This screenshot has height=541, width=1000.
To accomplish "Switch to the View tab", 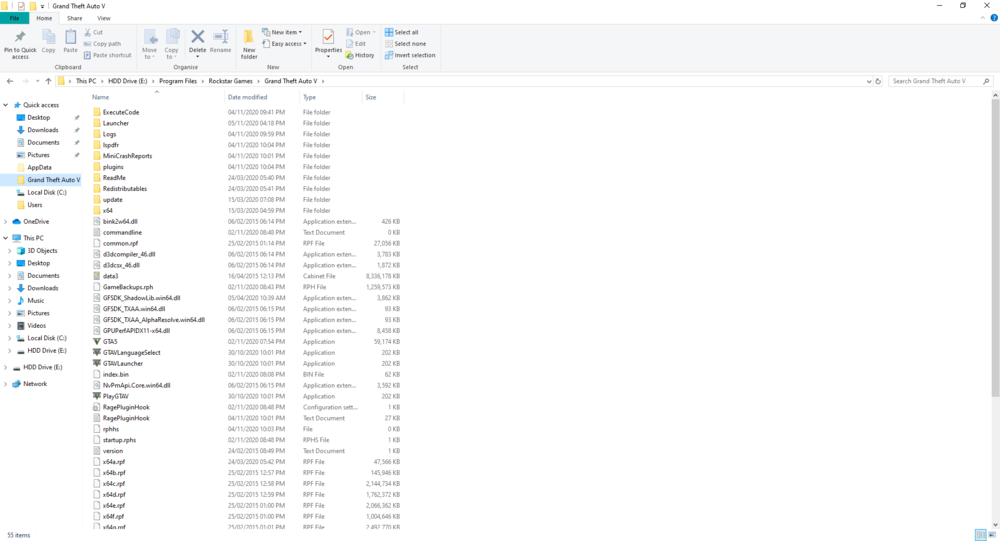I will click(x=103, y=18).
